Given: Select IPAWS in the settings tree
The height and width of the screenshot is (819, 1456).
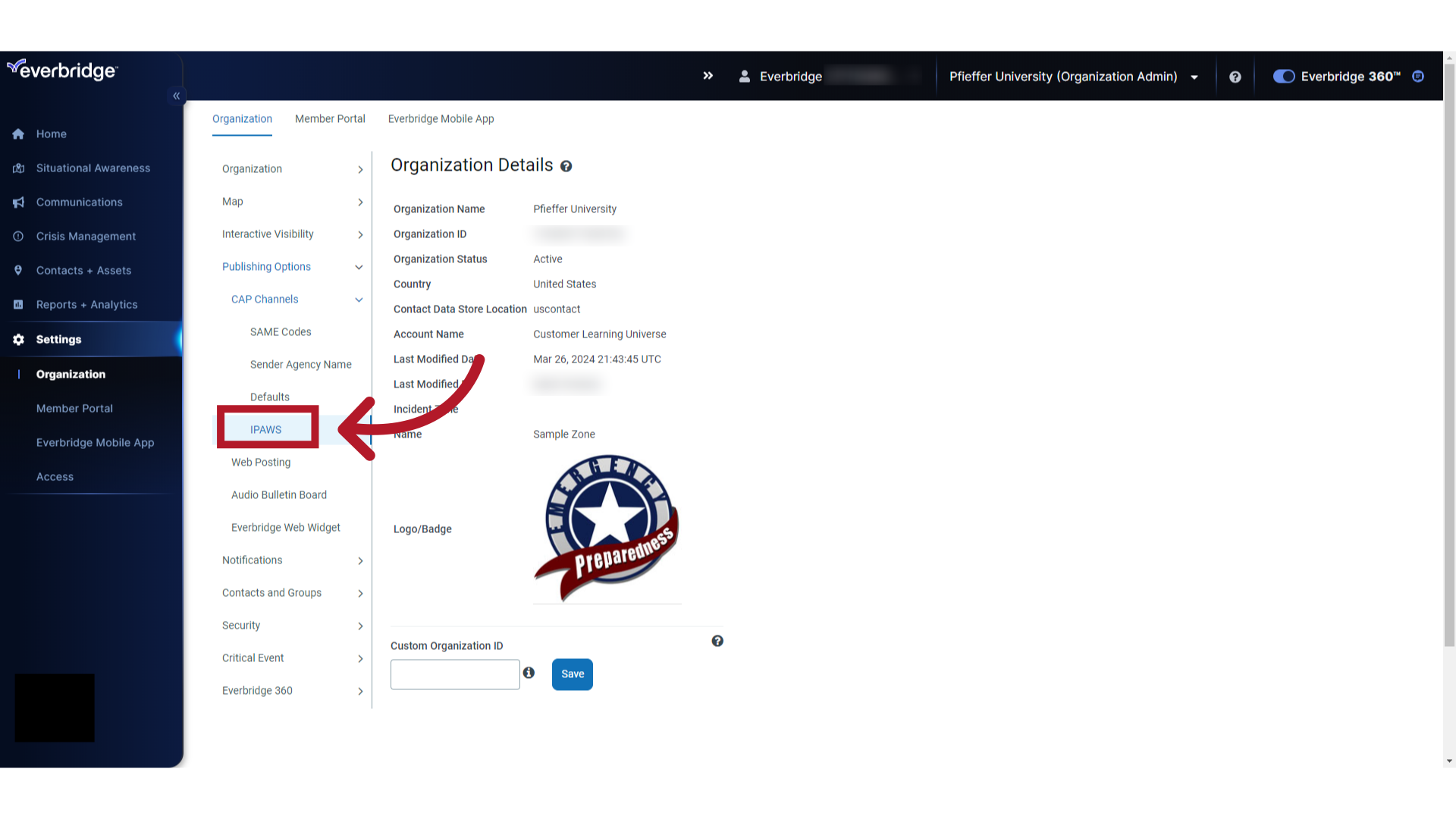Looking at the screenshot, I should [x=267, y=428].
